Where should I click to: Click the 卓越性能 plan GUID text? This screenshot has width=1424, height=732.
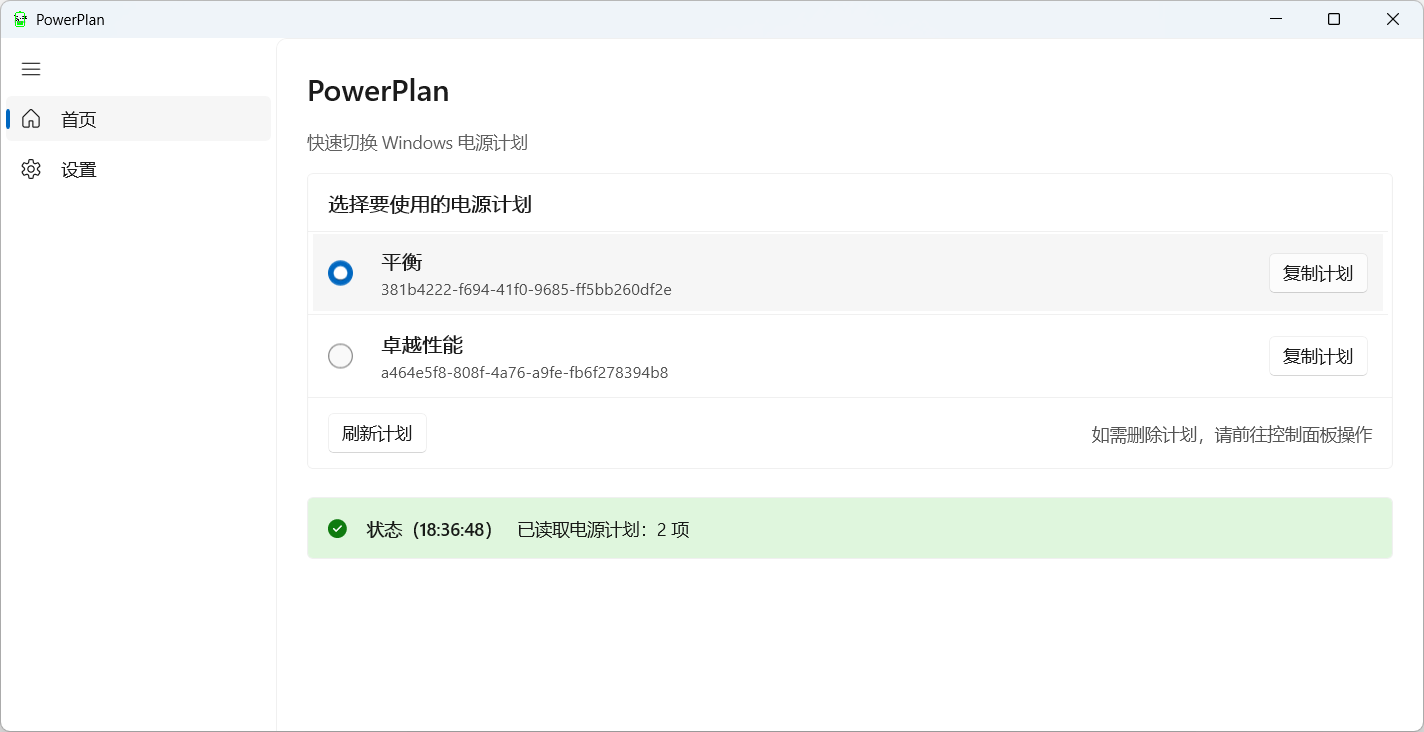524,373
